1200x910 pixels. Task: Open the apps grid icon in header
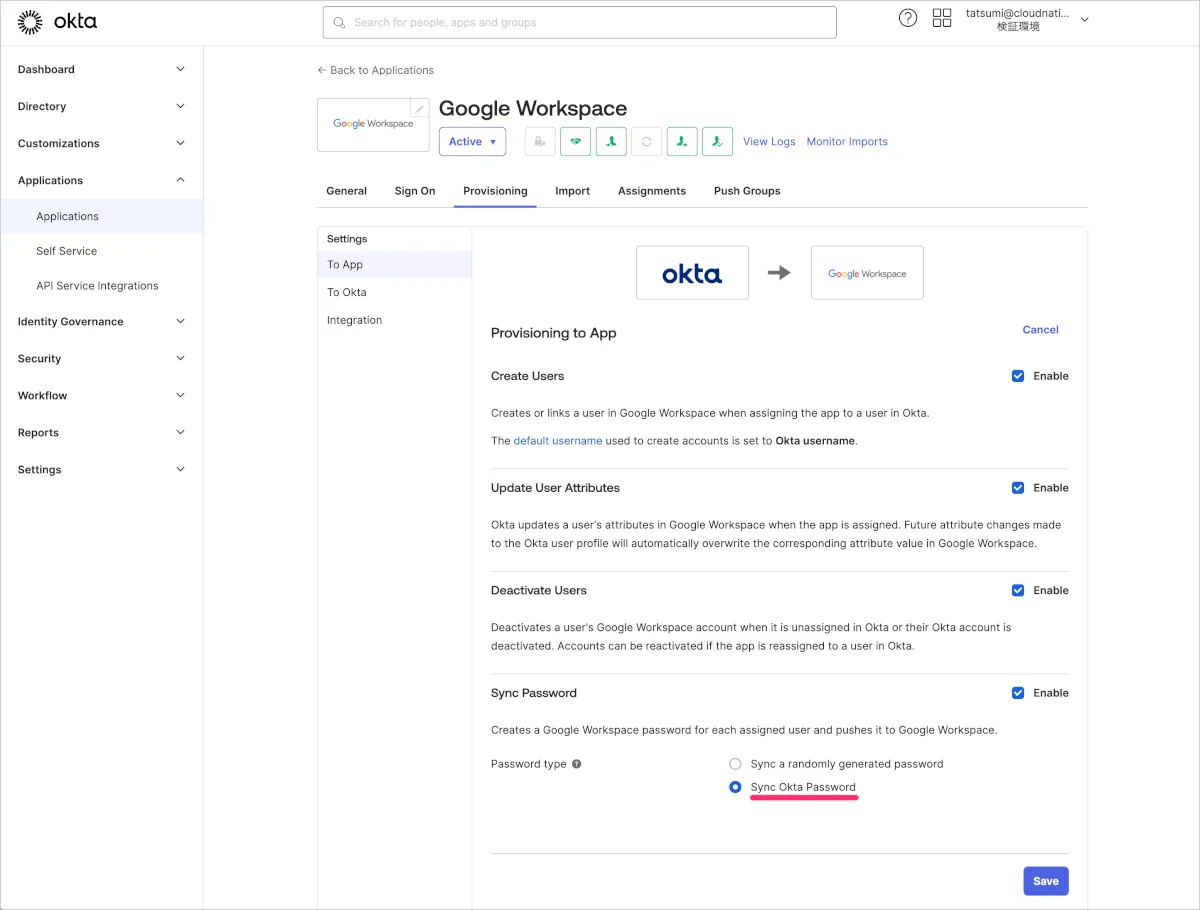pos(941,18)
